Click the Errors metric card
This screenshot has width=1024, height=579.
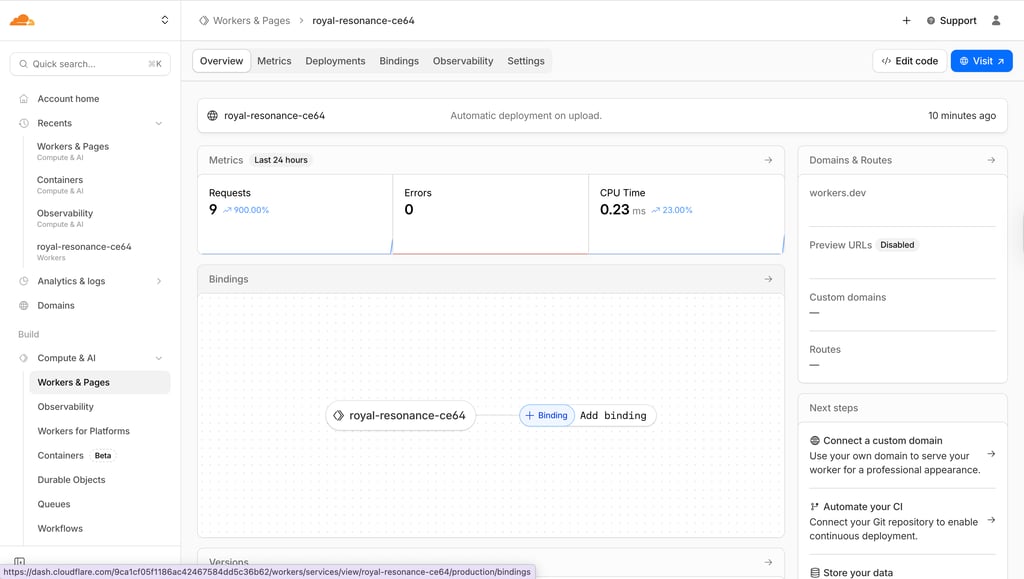tap(490, 213)
